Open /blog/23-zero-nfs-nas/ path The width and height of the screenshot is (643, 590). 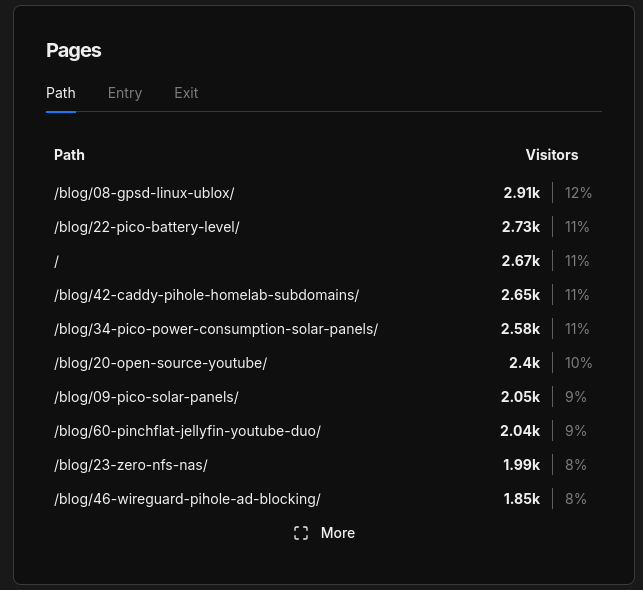click(x=131, y=465)
